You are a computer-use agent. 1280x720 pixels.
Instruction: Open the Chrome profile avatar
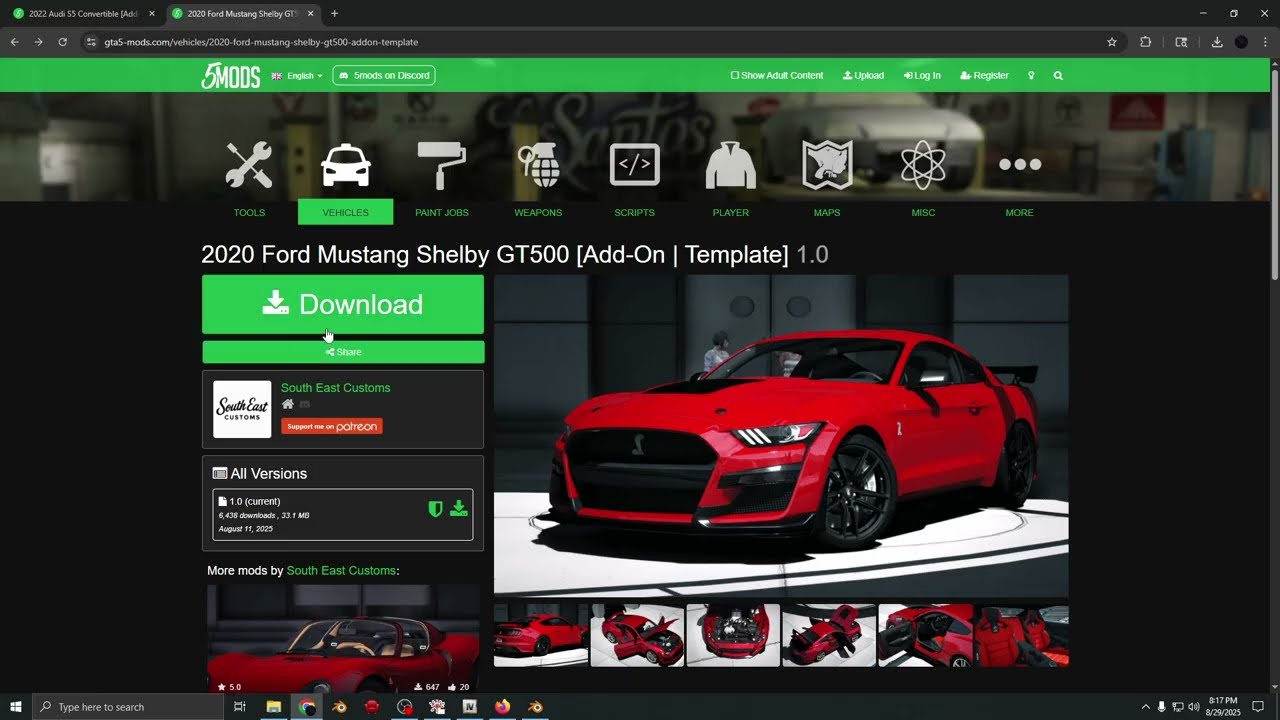[x=1241, y=42]
